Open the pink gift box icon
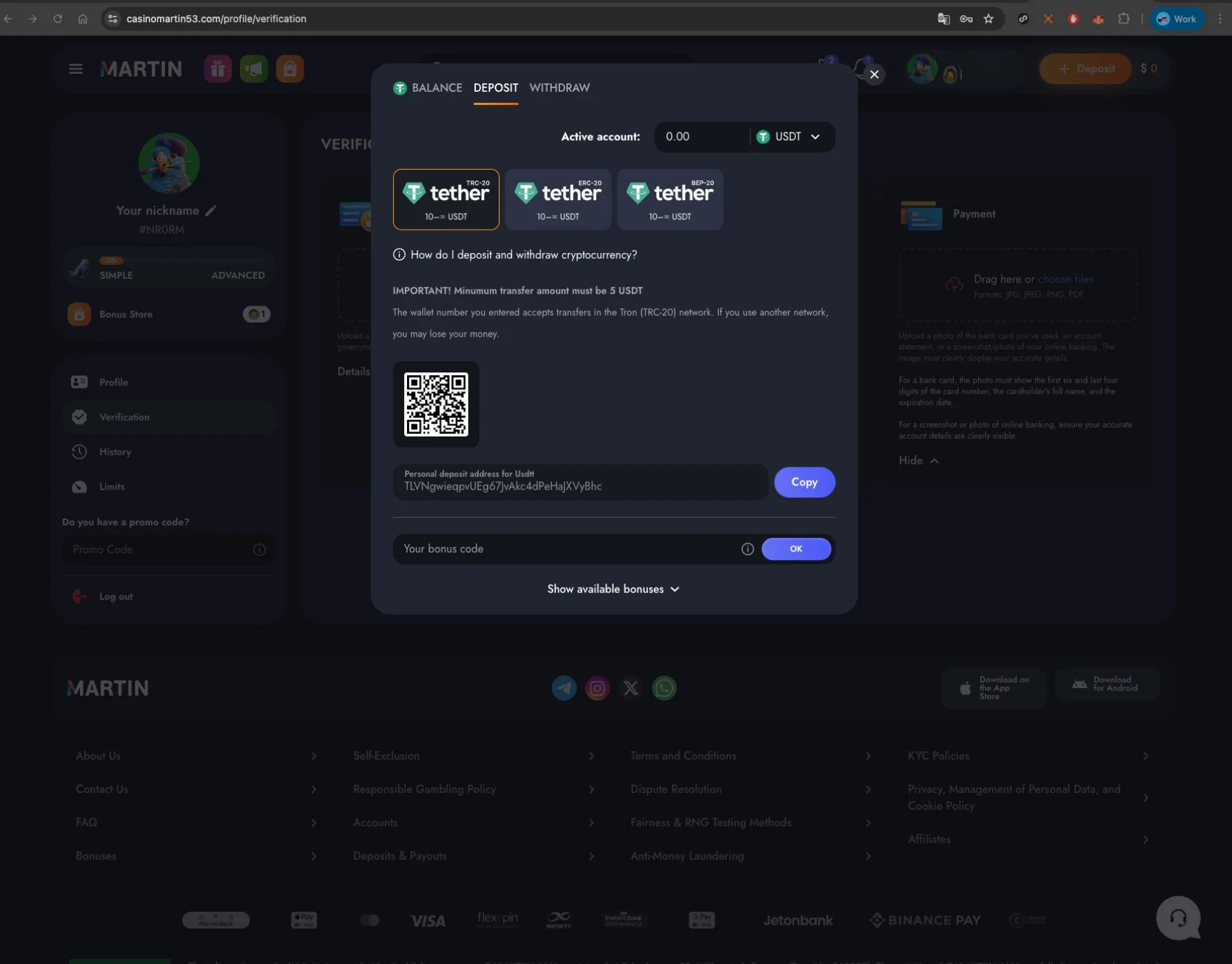 pyautogui.click(x=218, y=69)
